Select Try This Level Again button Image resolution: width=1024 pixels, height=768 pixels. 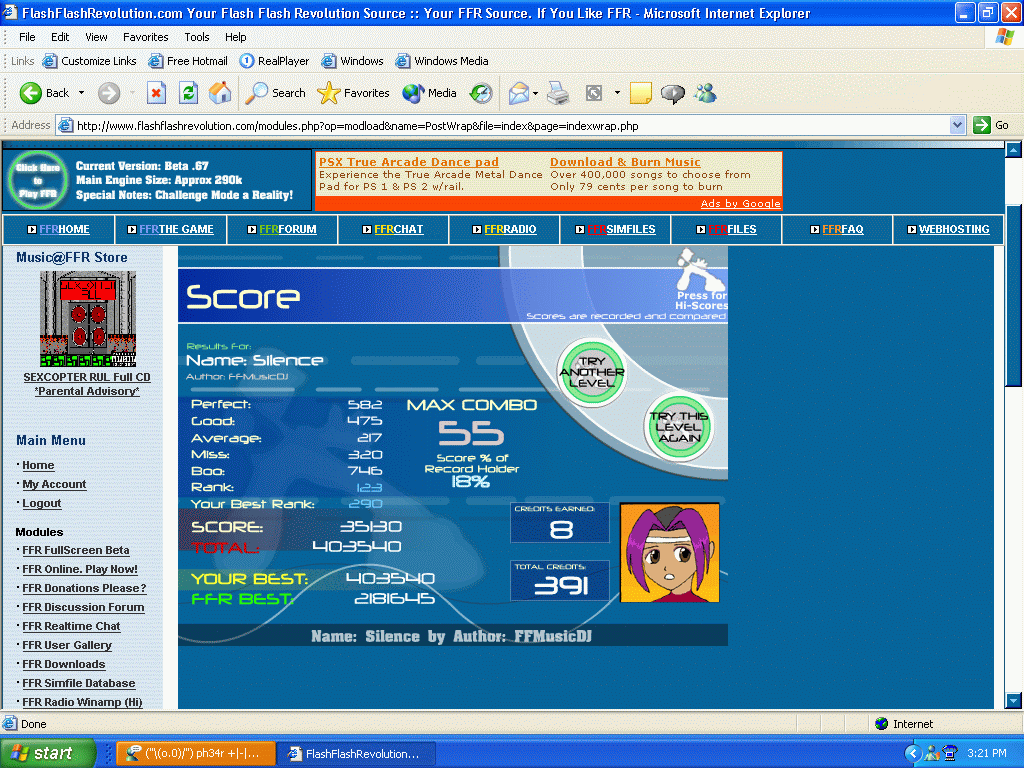point(679,427)
